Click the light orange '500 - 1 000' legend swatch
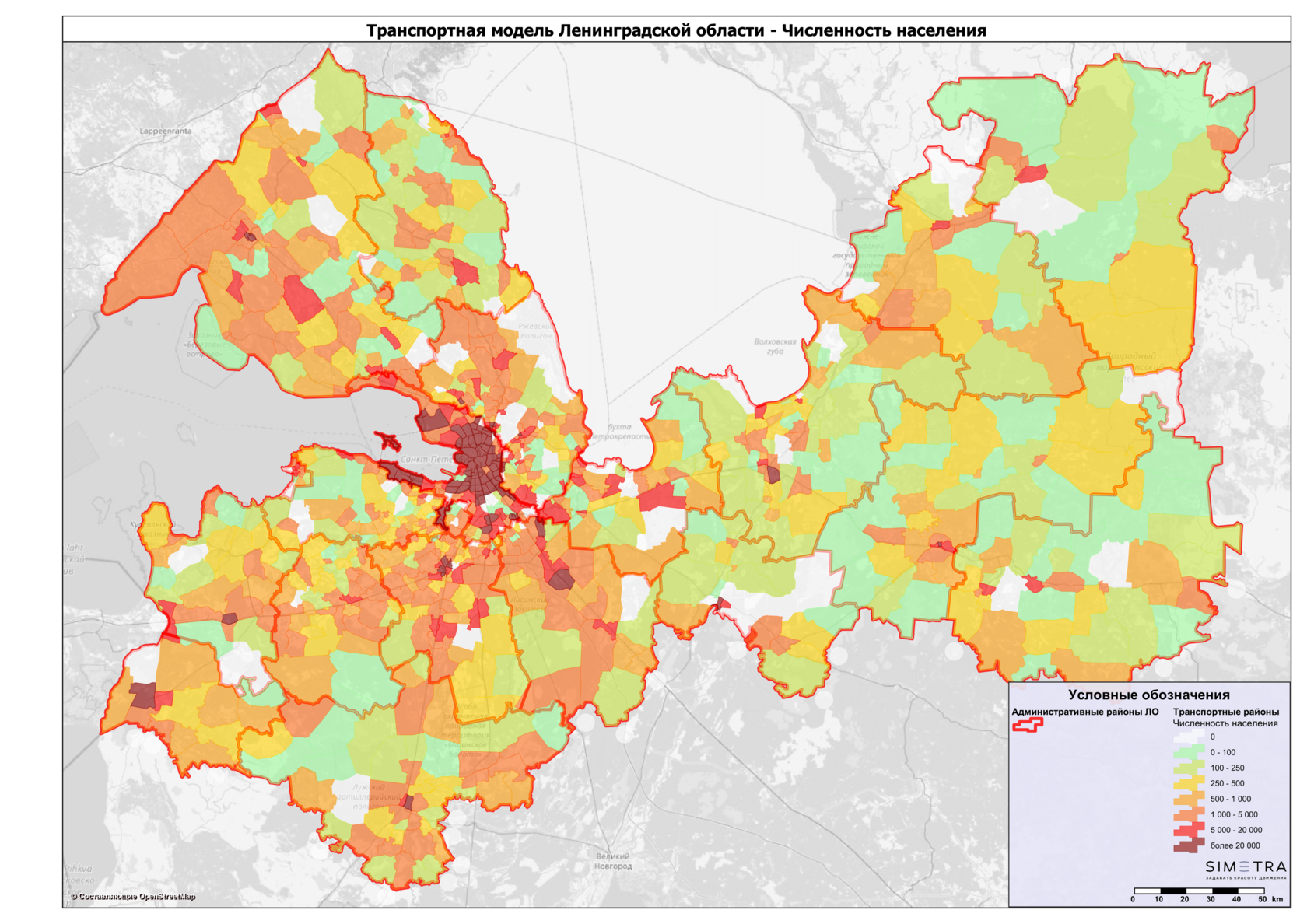The height and width of the screenshot is (924, 1307). (x=1188, y=799)
